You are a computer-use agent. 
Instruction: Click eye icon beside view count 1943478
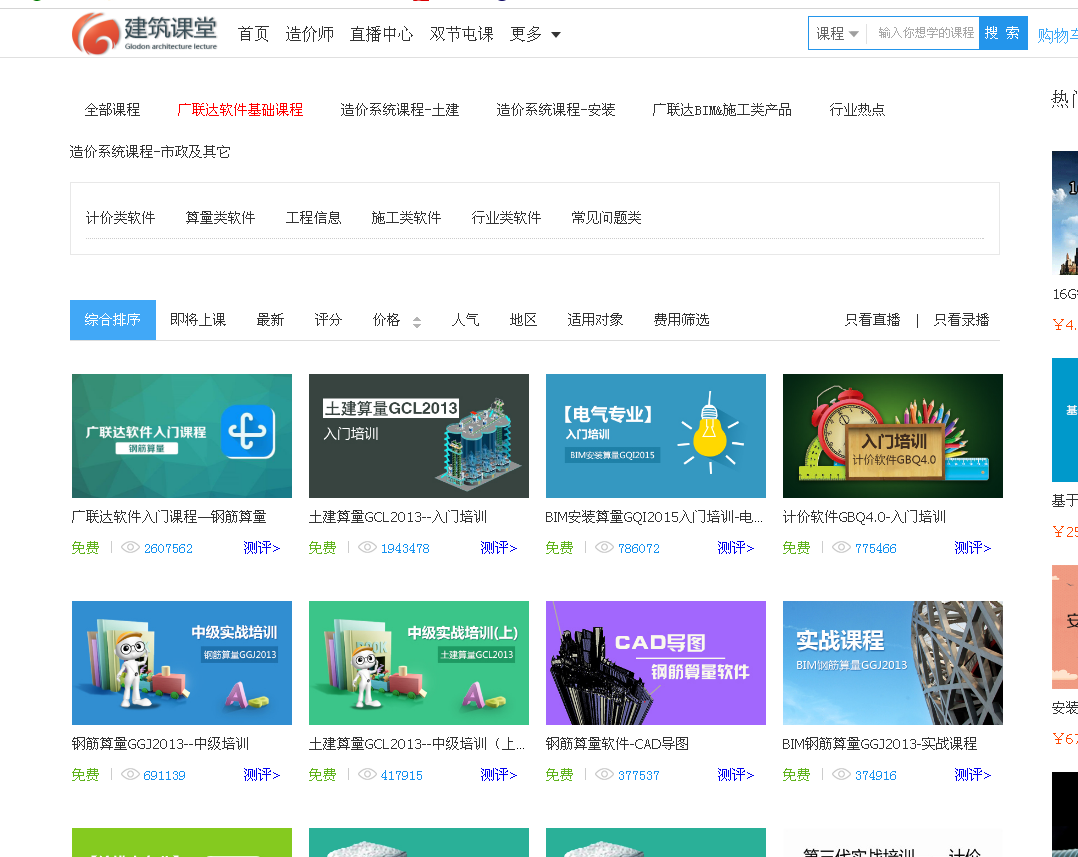point(368,547)
